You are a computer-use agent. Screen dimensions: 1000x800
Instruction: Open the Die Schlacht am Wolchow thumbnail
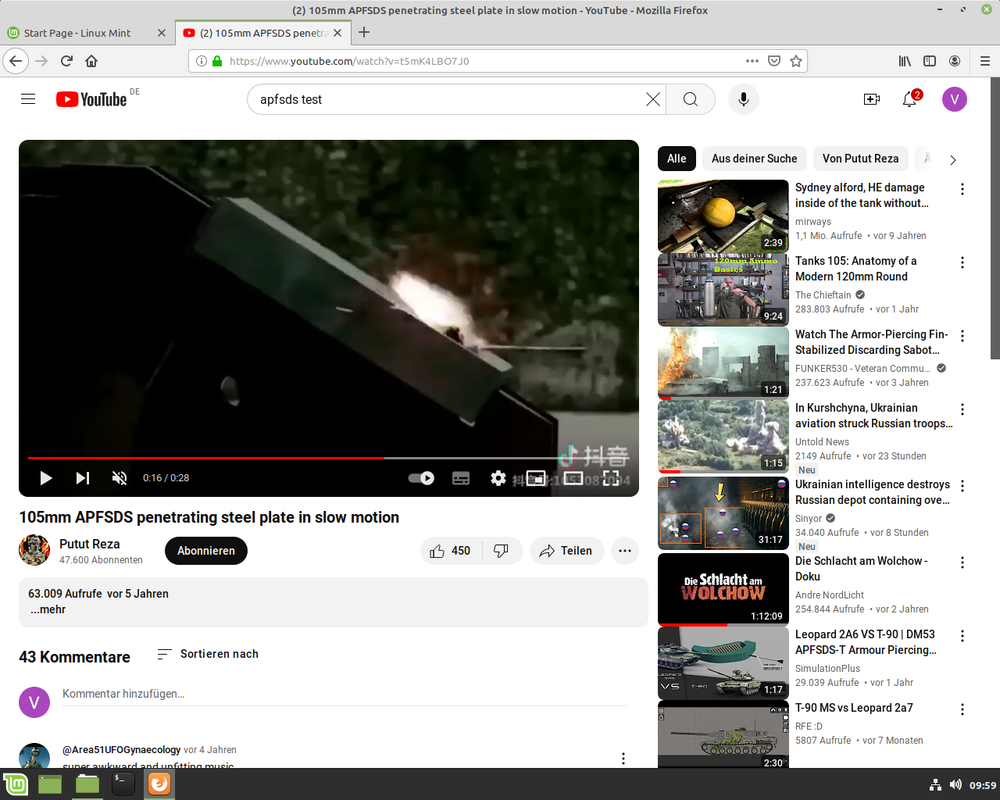(723, 589)
